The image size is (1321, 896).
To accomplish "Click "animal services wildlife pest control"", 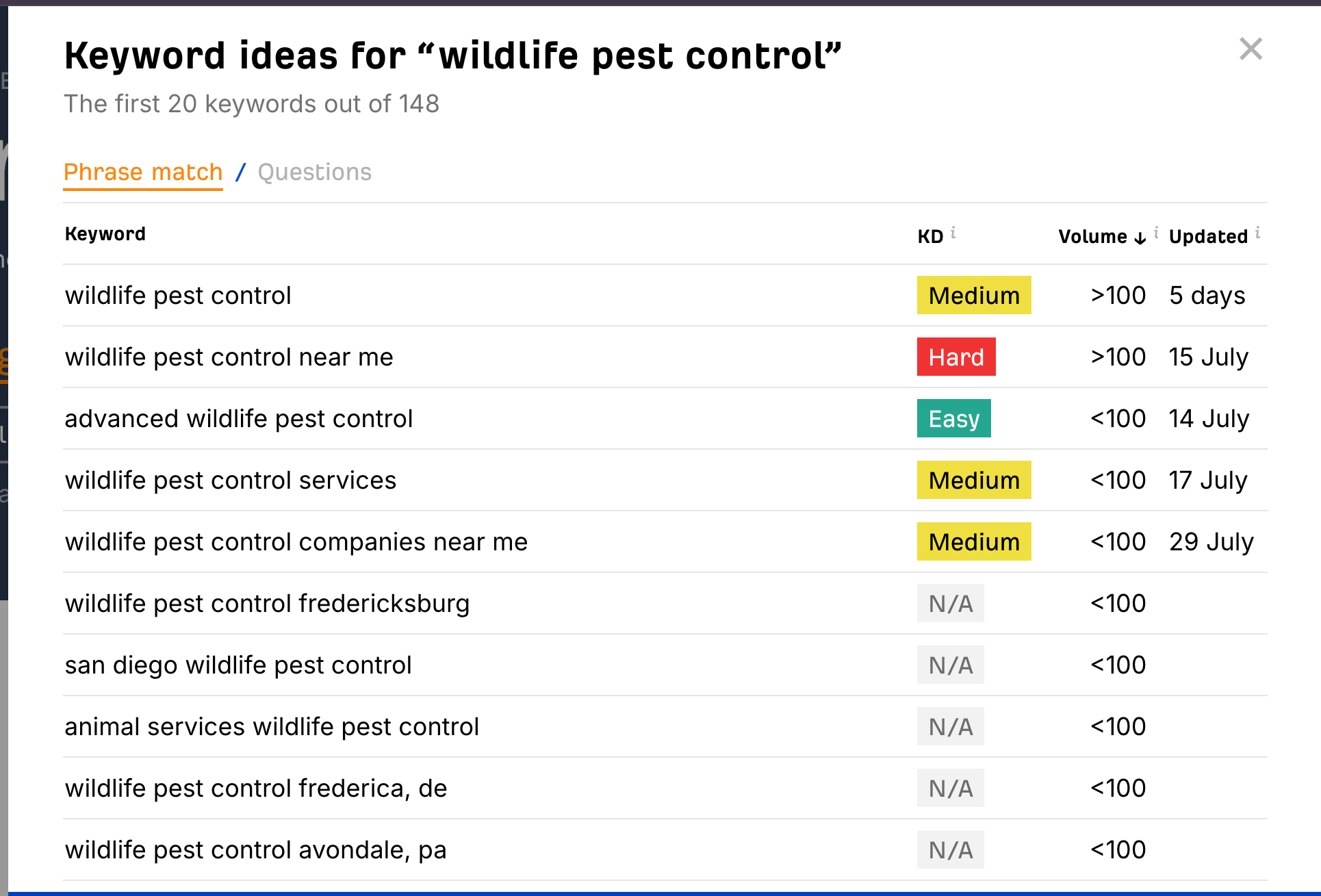I will pos(272,726).
